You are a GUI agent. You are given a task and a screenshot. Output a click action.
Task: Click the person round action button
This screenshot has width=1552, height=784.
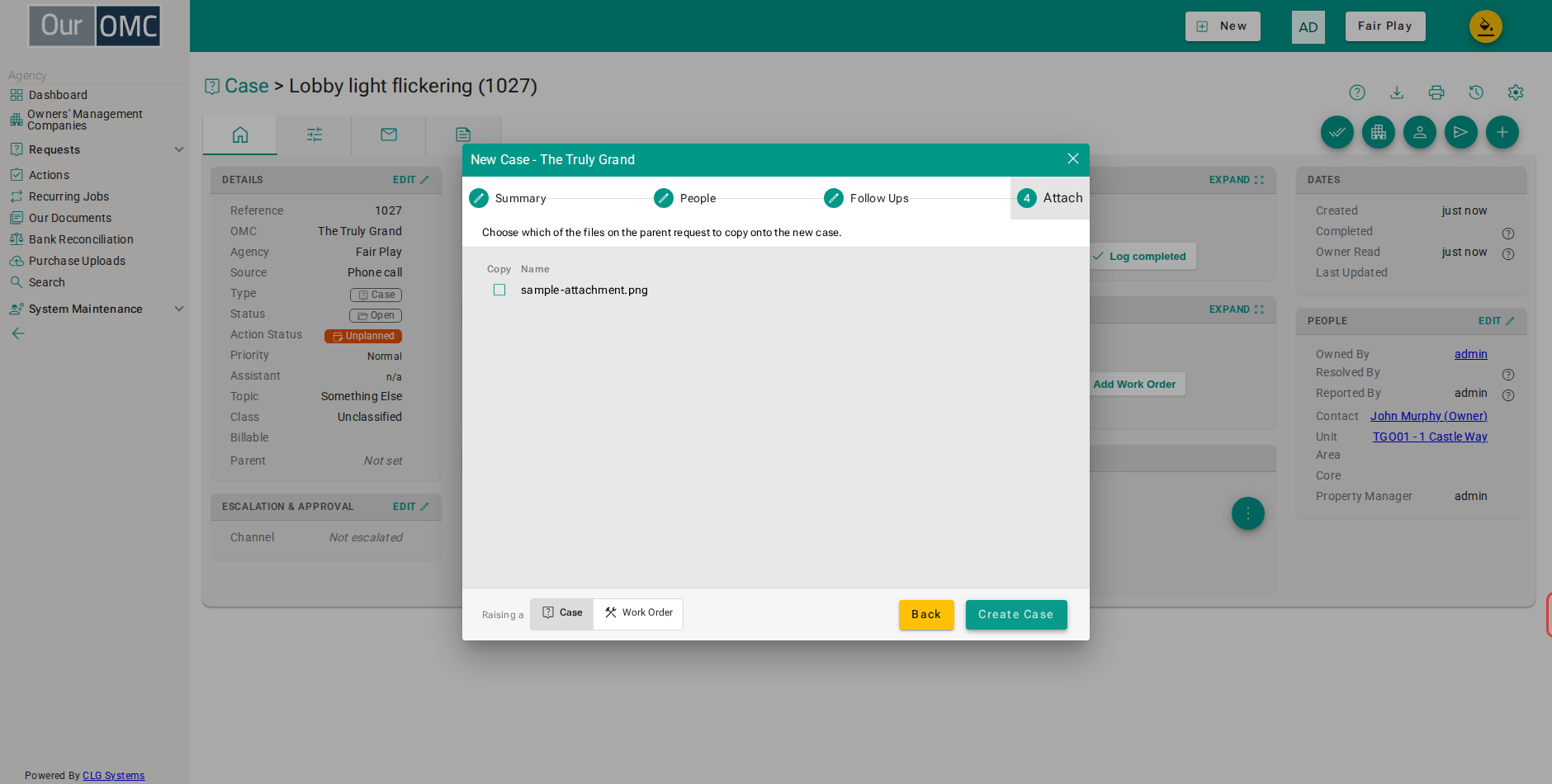(x=1420, y=132)
